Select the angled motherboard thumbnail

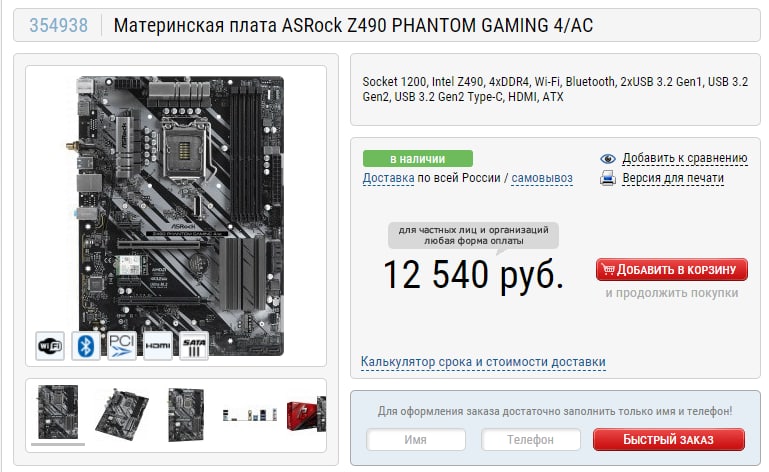121,414
